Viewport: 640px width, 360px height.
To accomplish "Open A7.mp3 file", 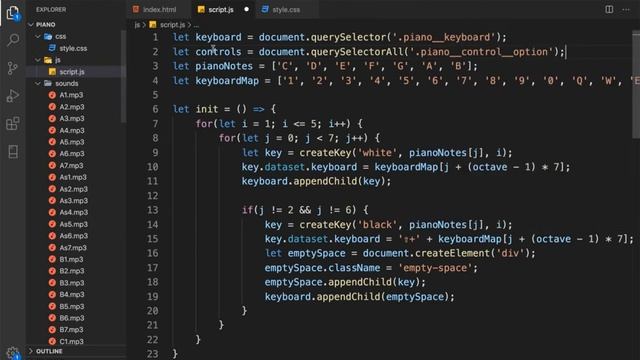I will pyautogui.click(x=71, y=165).
